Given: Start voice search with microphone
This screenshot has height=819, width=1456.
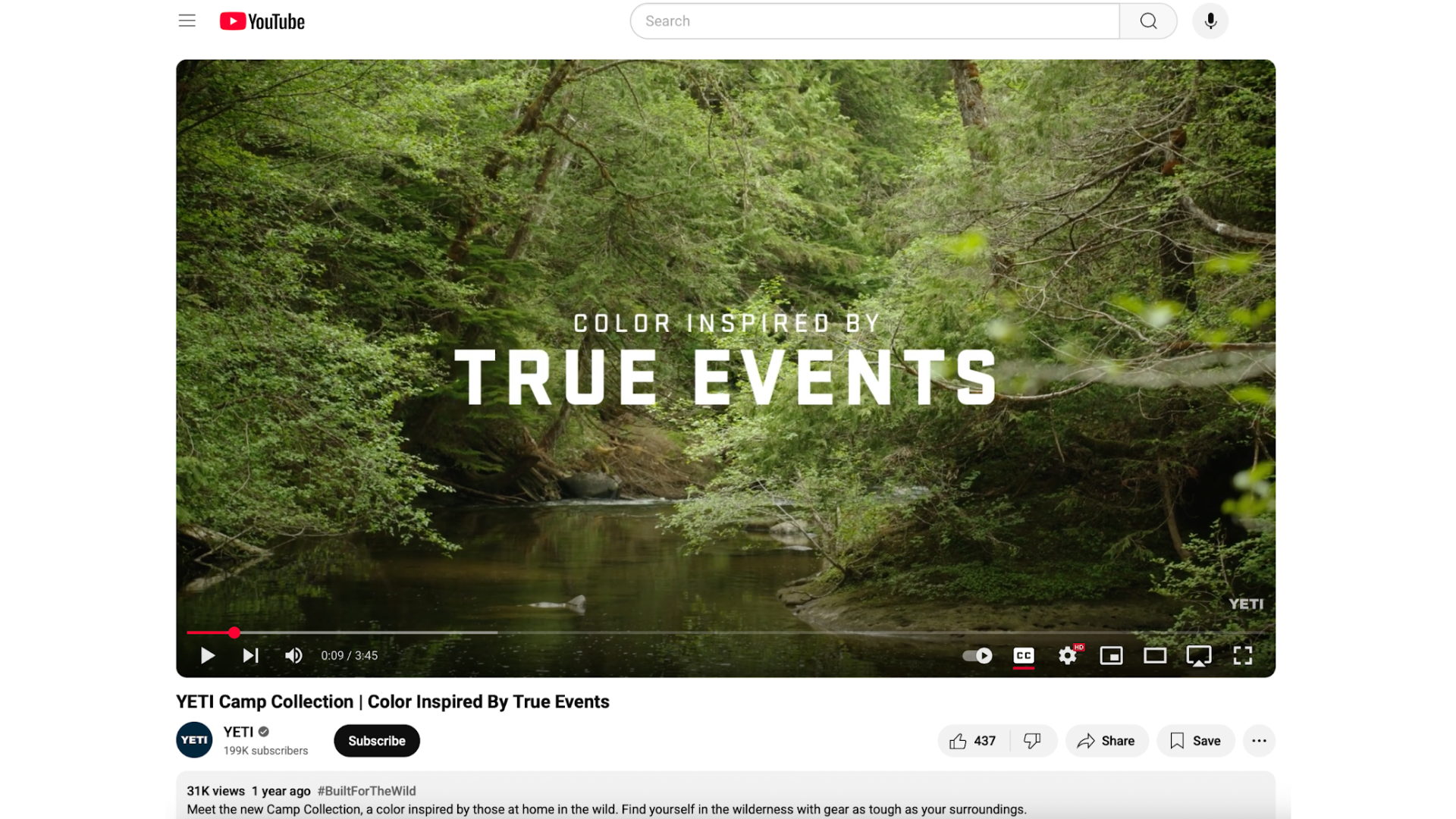Looking at the screenshot, I should click(x=1210, y=21).
